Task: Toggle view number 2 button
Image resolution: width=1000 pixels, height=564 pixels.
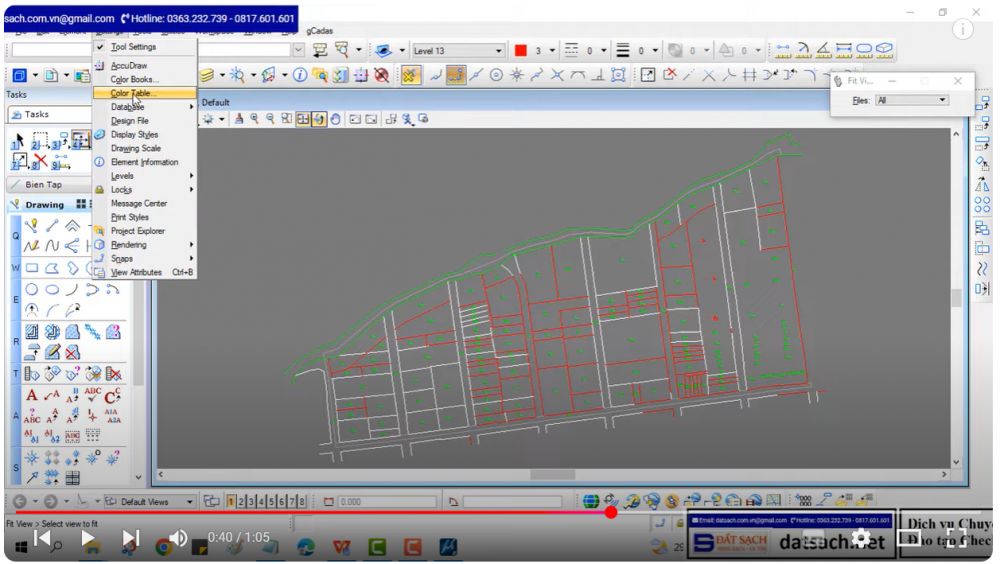Action: click(241, 501)
